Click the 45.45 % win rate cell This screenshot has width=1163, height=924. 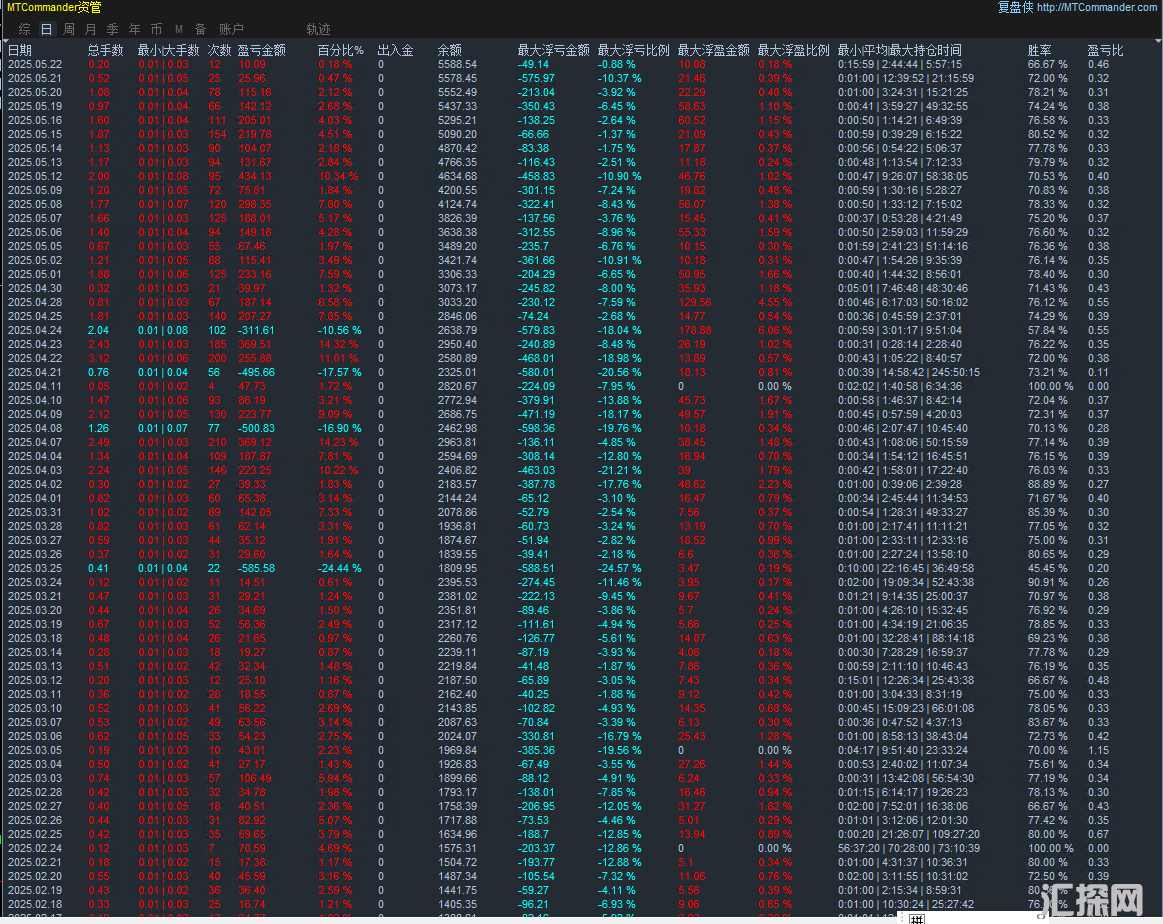coord(1047,568)
